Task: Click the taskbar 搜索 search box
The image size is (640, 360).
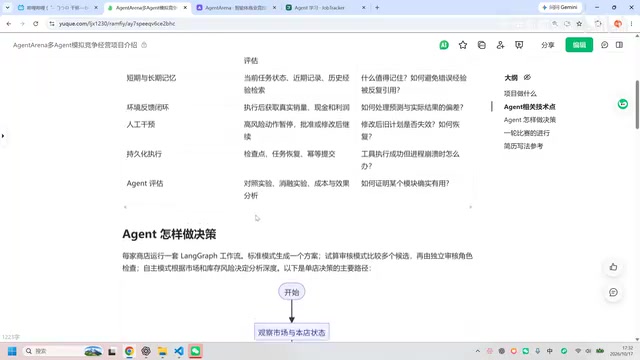Action: [x=62, y=351]
